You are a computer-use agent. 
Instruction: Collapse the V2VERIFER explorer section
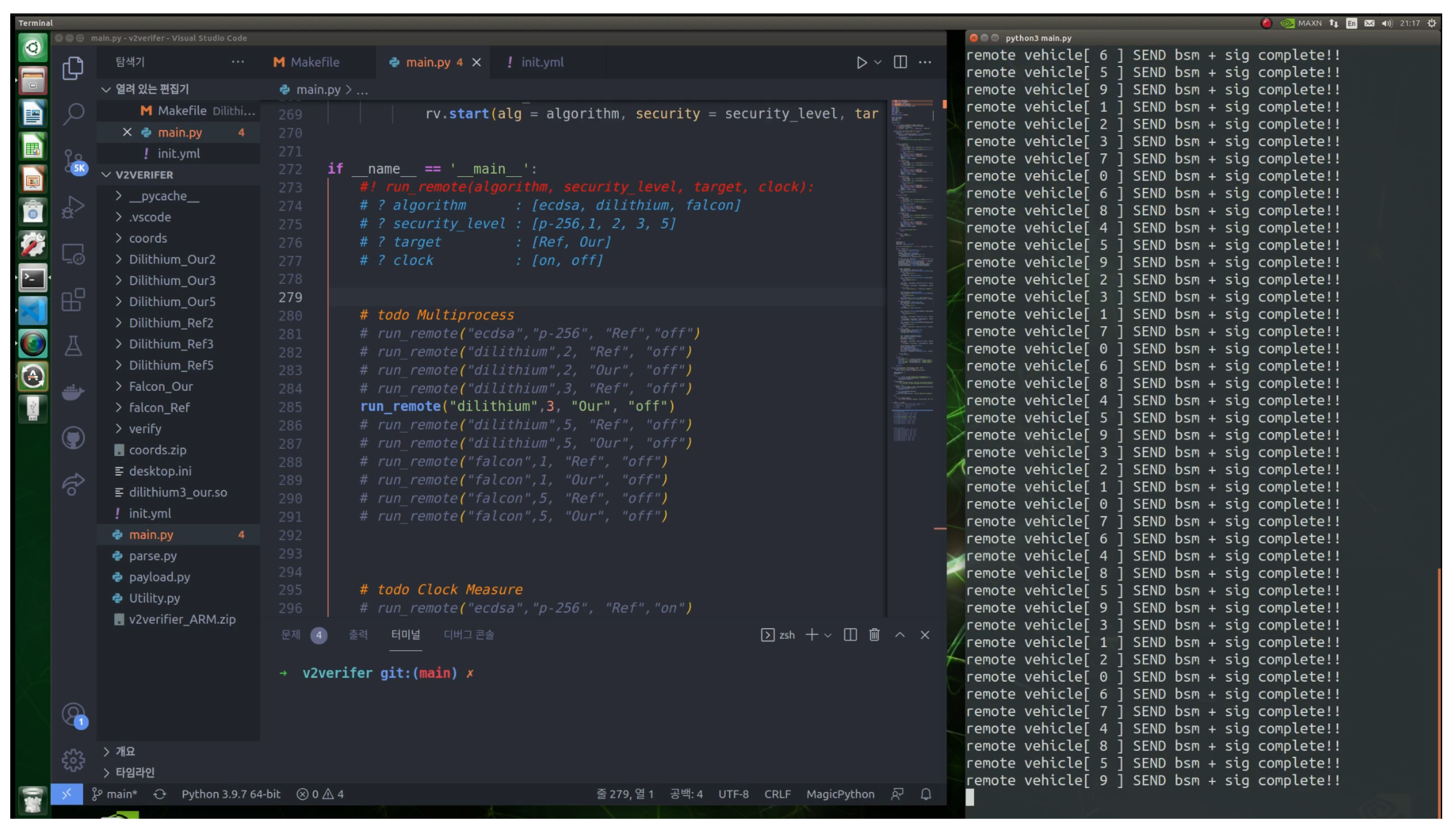click(144, 175)
